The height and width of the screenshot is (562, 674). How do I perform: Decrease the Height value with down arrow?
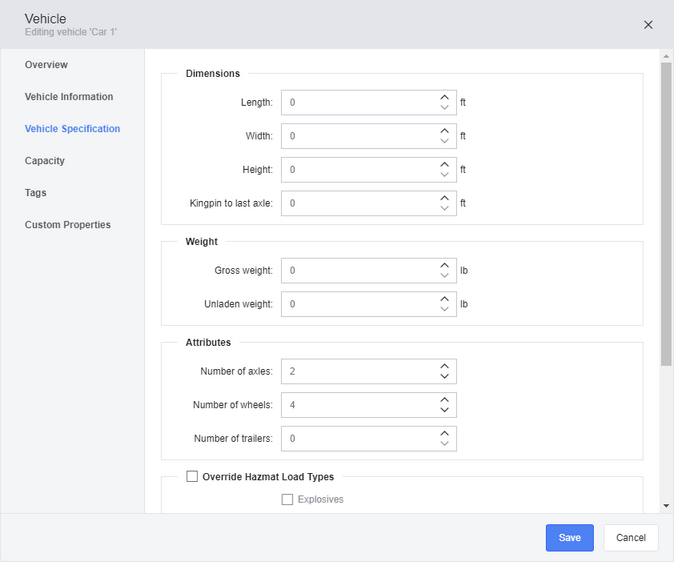[x=444, y=175]
